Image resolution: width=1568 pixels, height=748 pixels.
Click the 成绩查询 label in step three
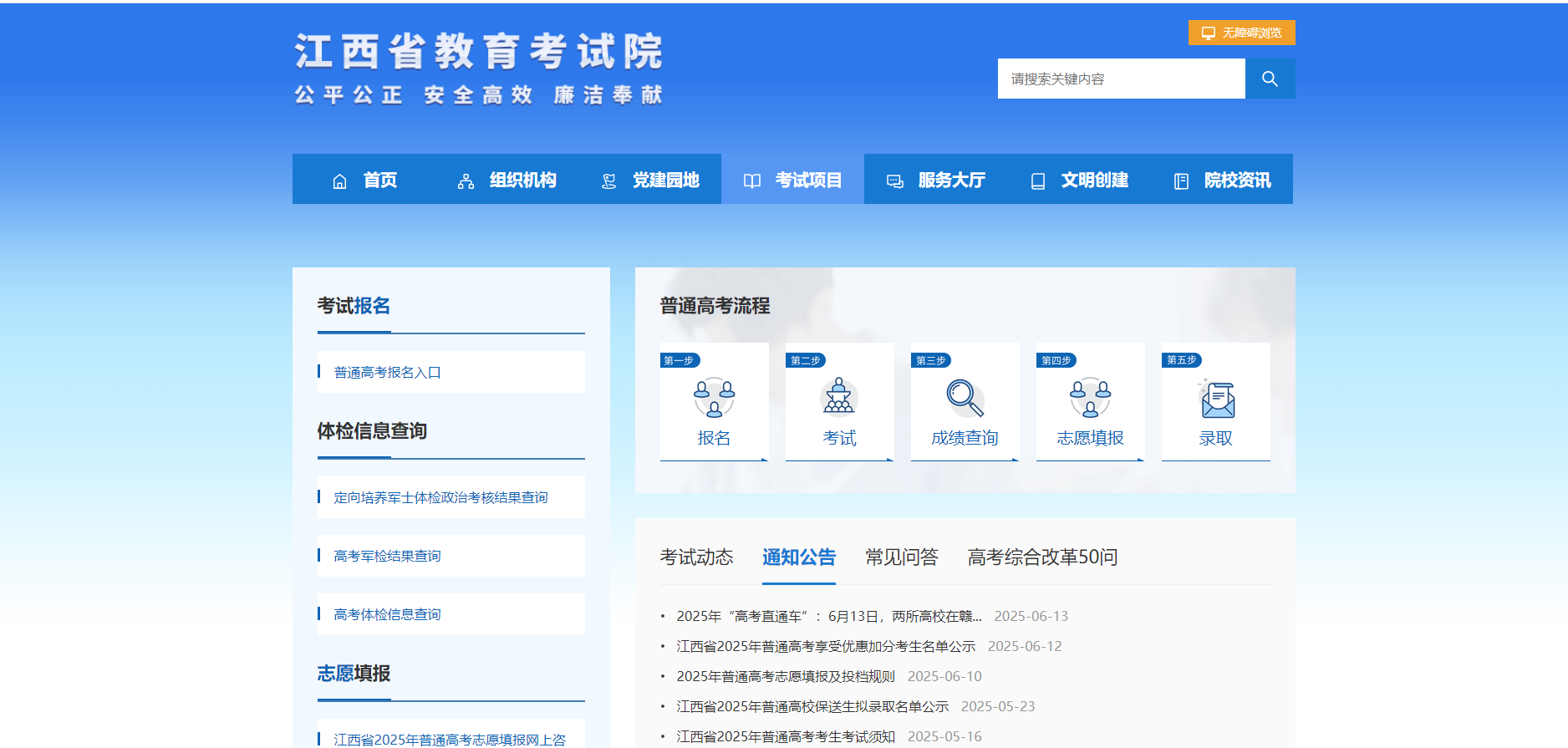[965, 438]
